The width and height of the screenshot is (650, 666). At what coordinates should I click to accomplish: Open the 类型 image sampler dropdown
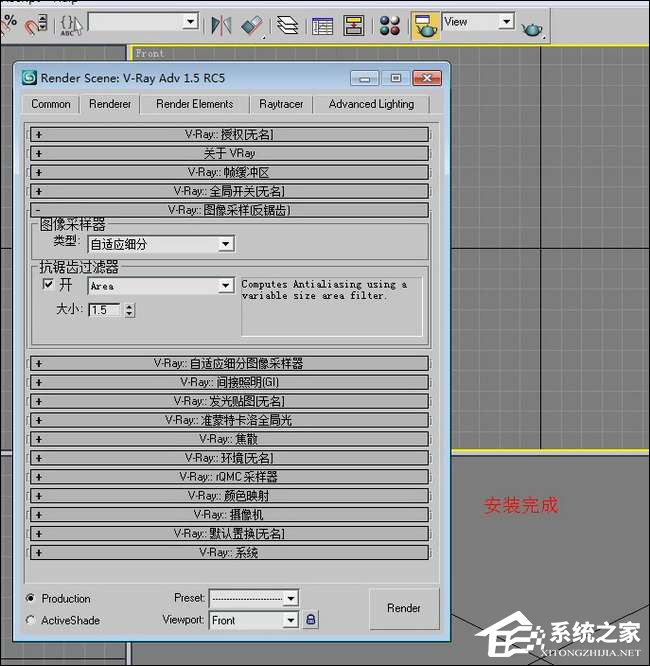coord(161,244)
